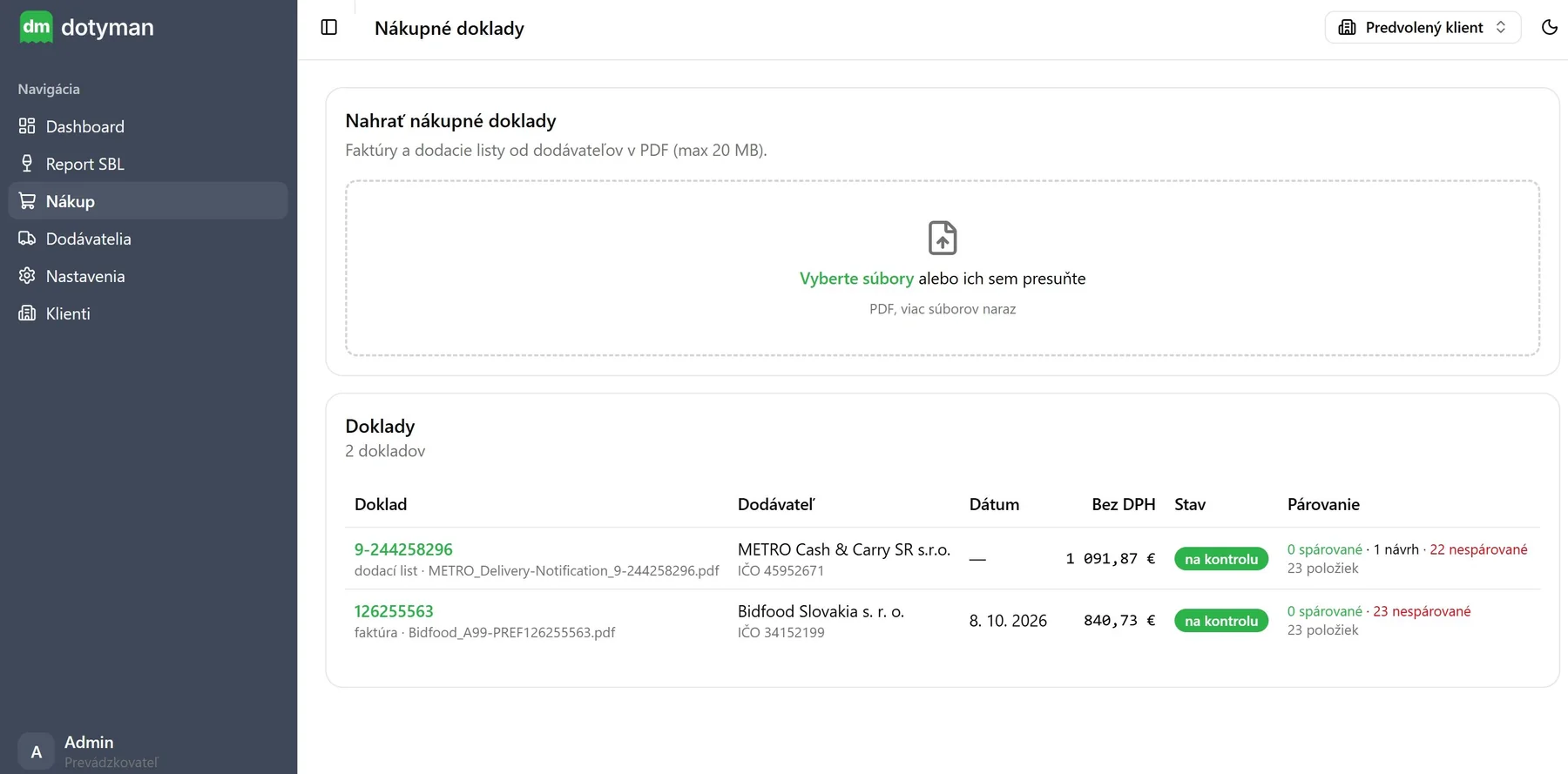This screenshot has width=1568, height=774.
Task: Click Vyberte súbory link
Action: [856, 279]
